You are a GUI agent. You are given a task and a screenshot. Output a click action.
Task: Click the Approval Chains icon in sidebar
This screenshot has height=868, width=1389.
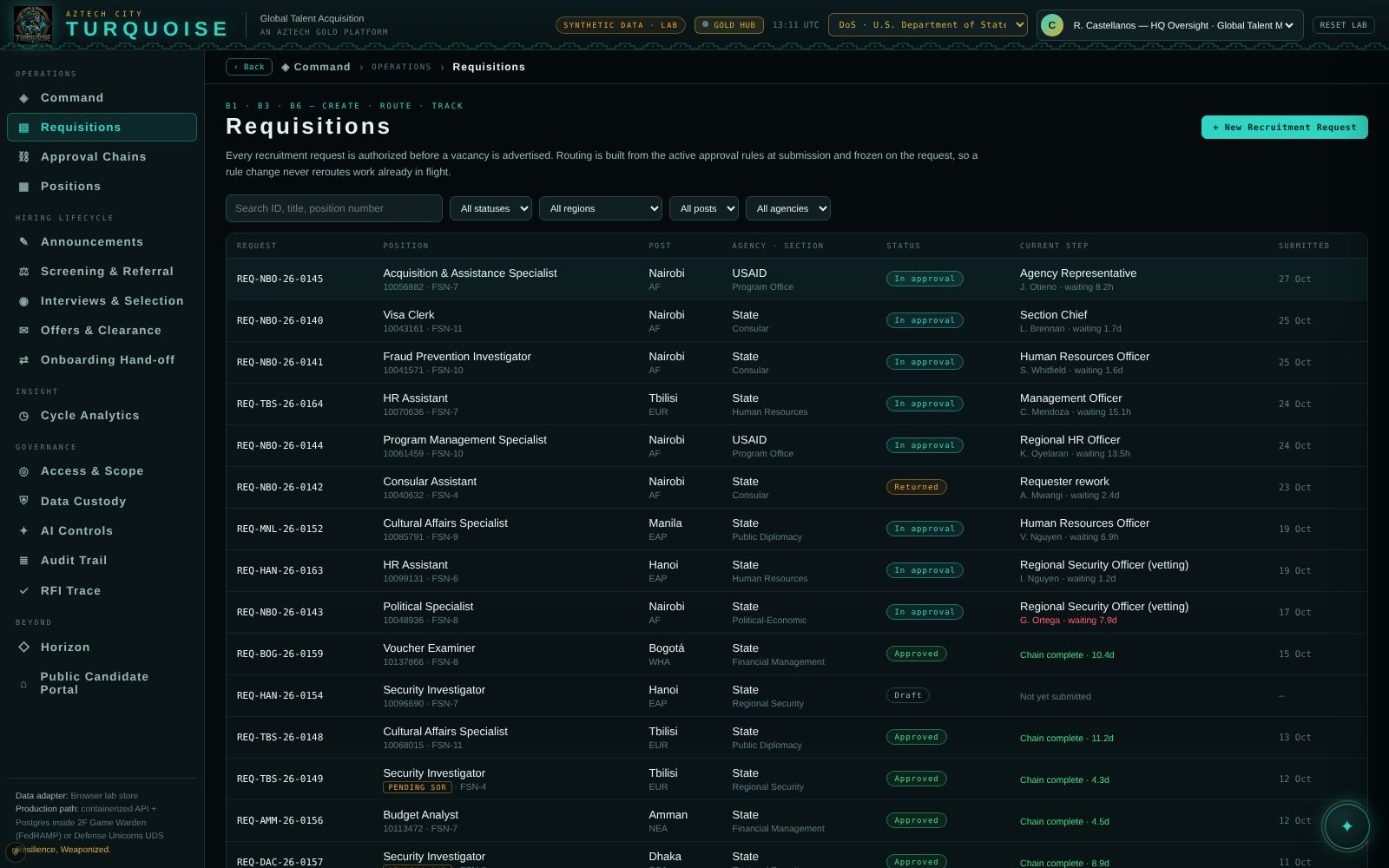click(23, 157)
